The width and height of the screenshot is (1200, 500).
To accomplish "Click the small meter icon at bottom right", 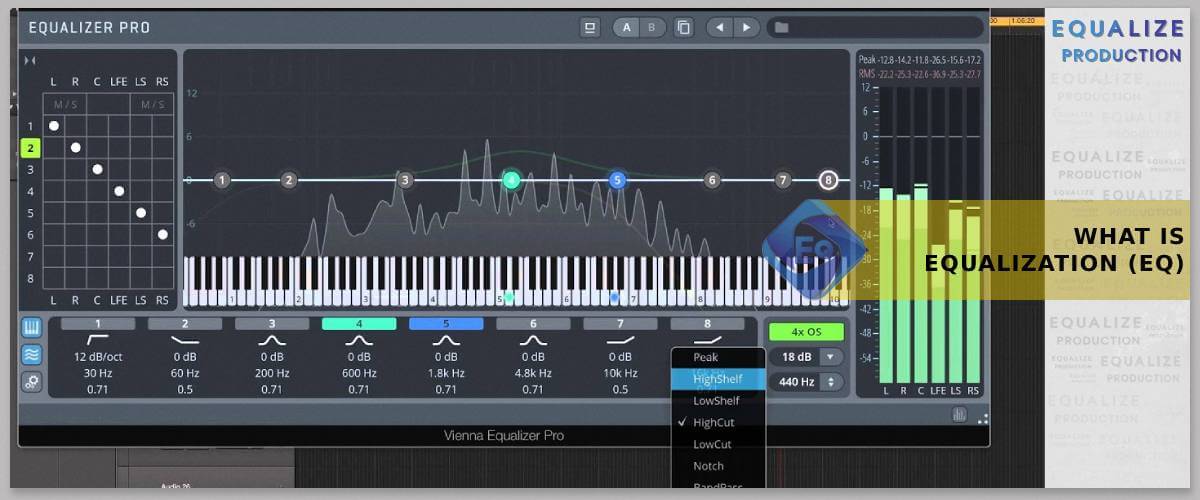I will (959, 415).
